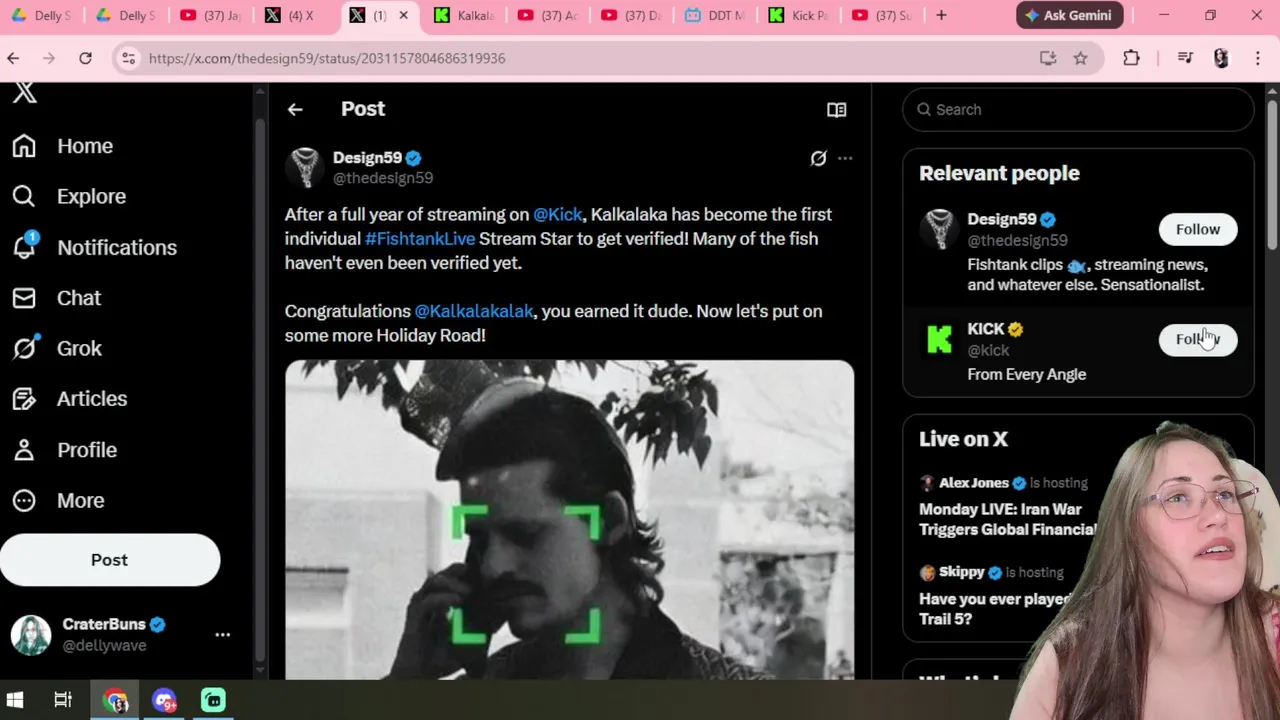Click the person Profile icon
Viewport: 1280px width, 720px height.
click(x=24, y=450)
